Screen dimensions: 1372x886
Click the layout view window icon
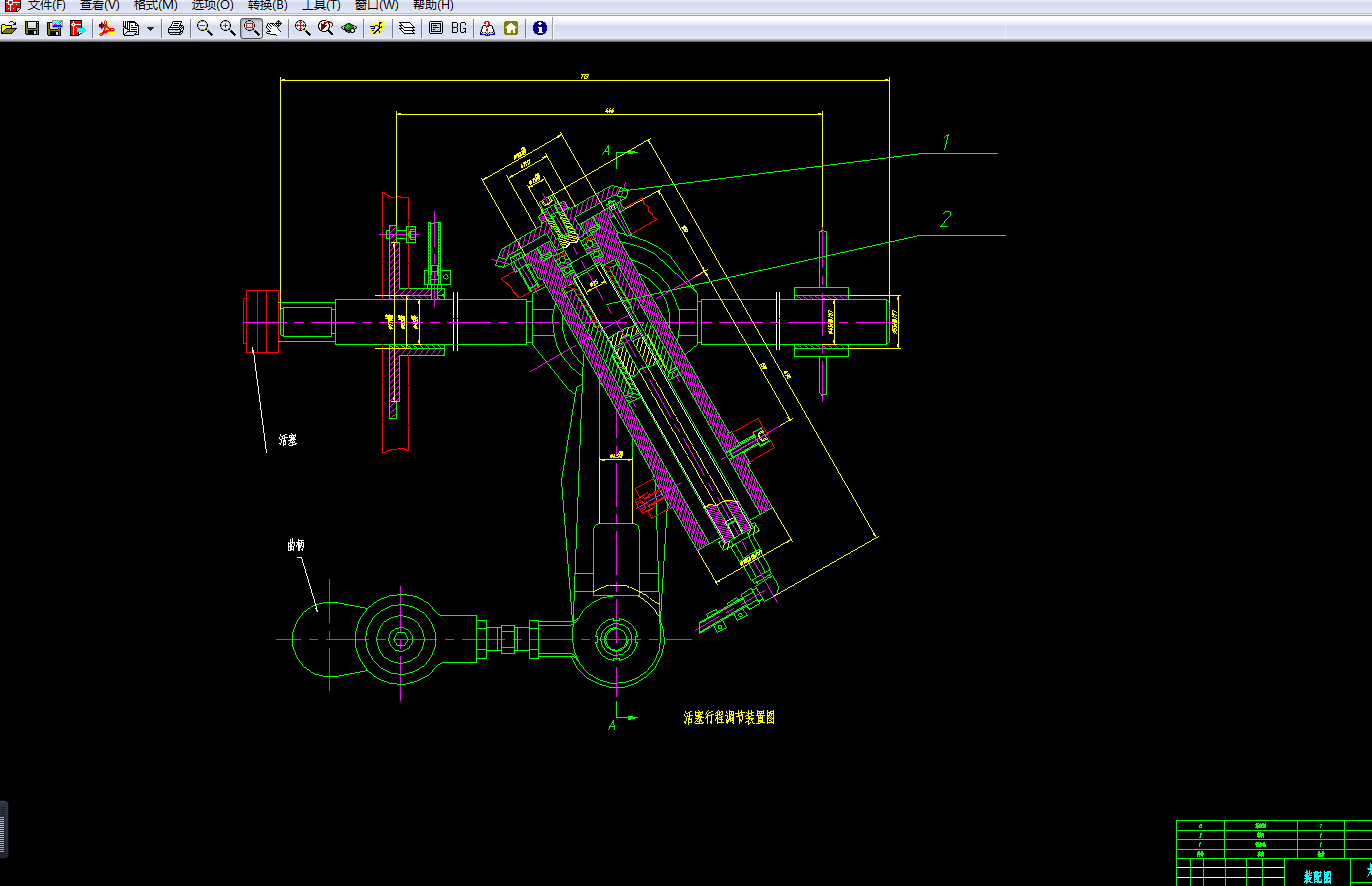click(436, 28)
